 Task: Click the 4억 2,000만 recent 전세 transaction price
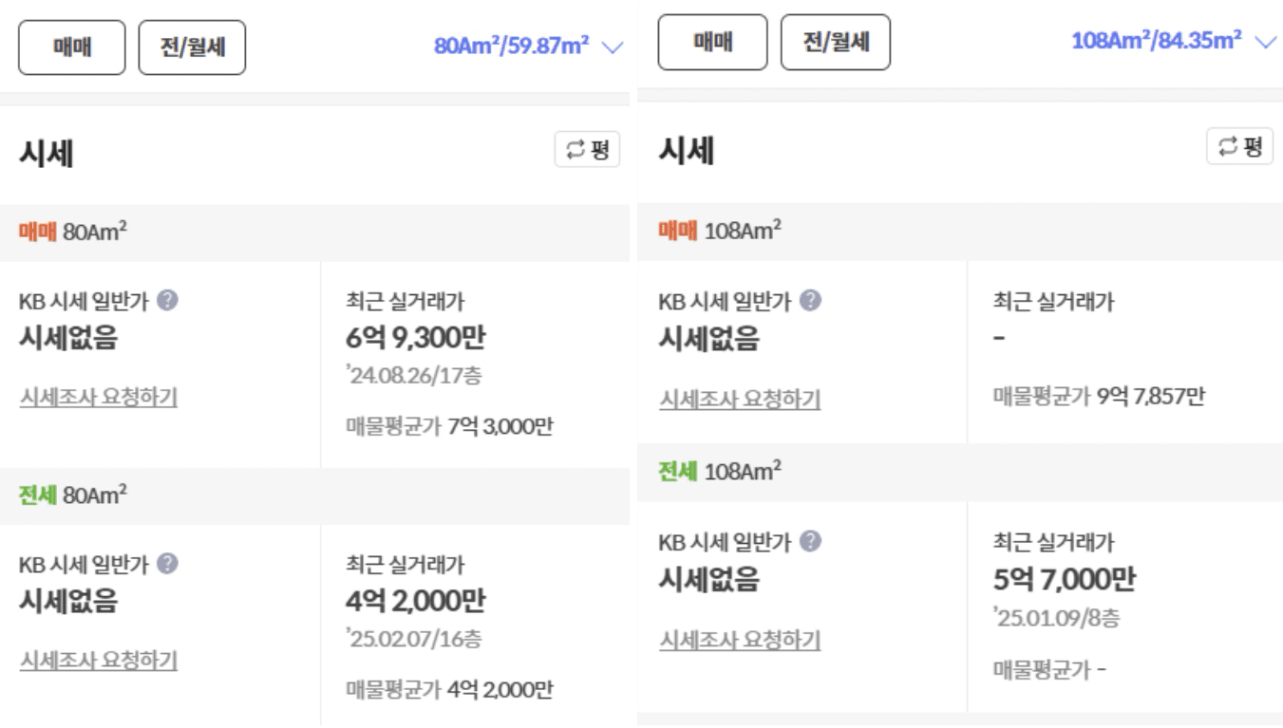point(416,602)
